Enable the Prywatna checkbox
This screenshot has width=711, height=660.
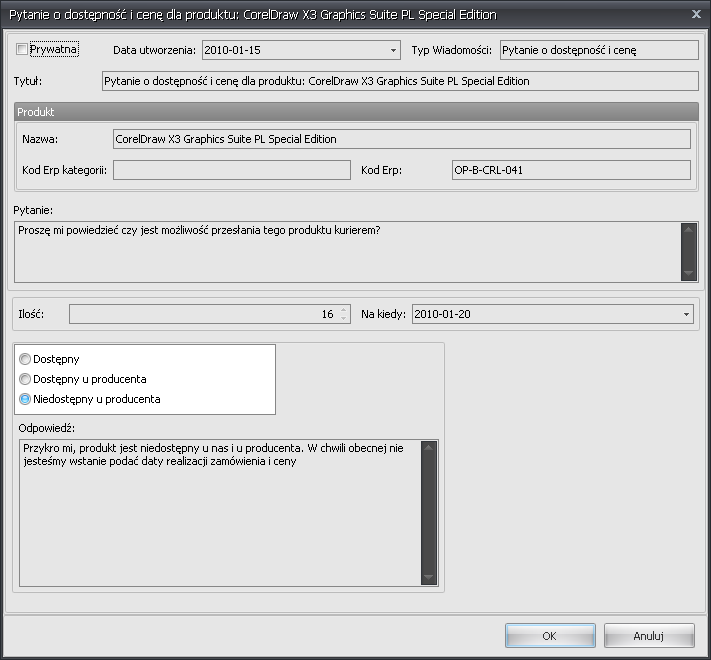(22, 49)
